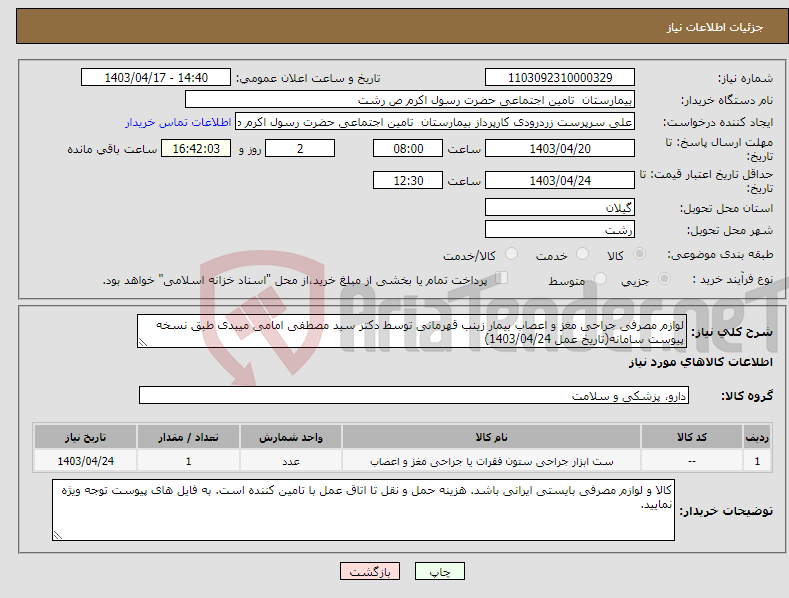Click the چاپ (print) button
Image resolution: width=789 pixels, height=598 pixels.
pos(439,571)
